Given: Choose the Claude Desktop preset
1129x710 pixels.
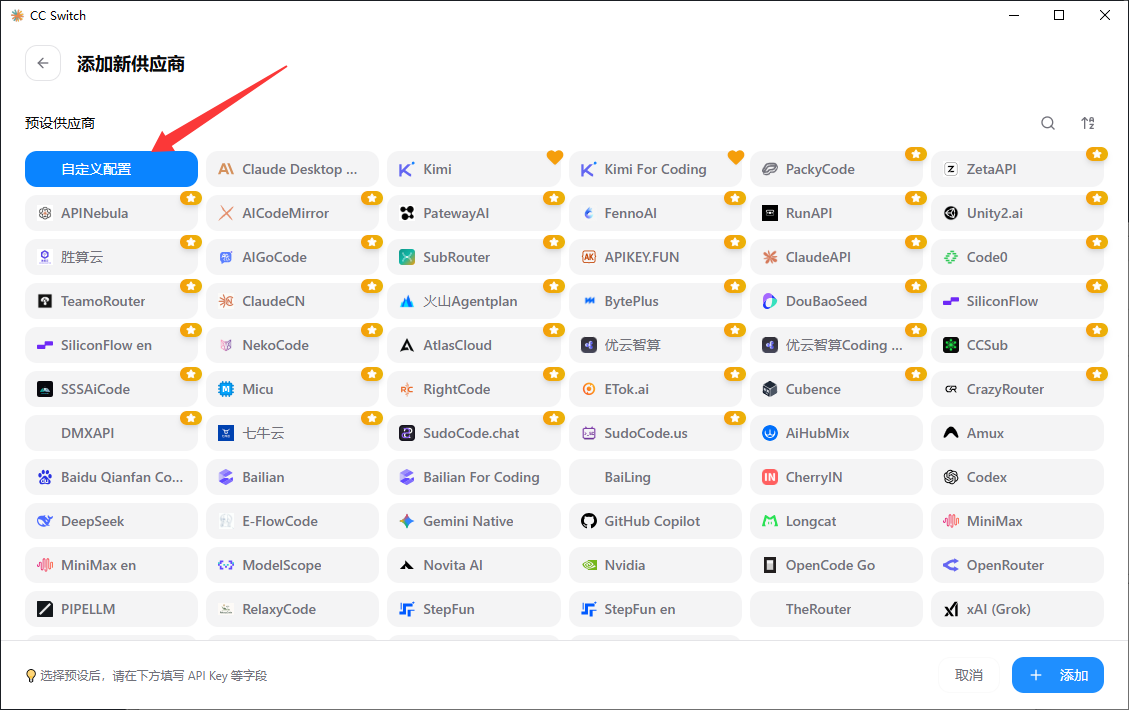Looking at the screenshot, I should tap(292, 169).
